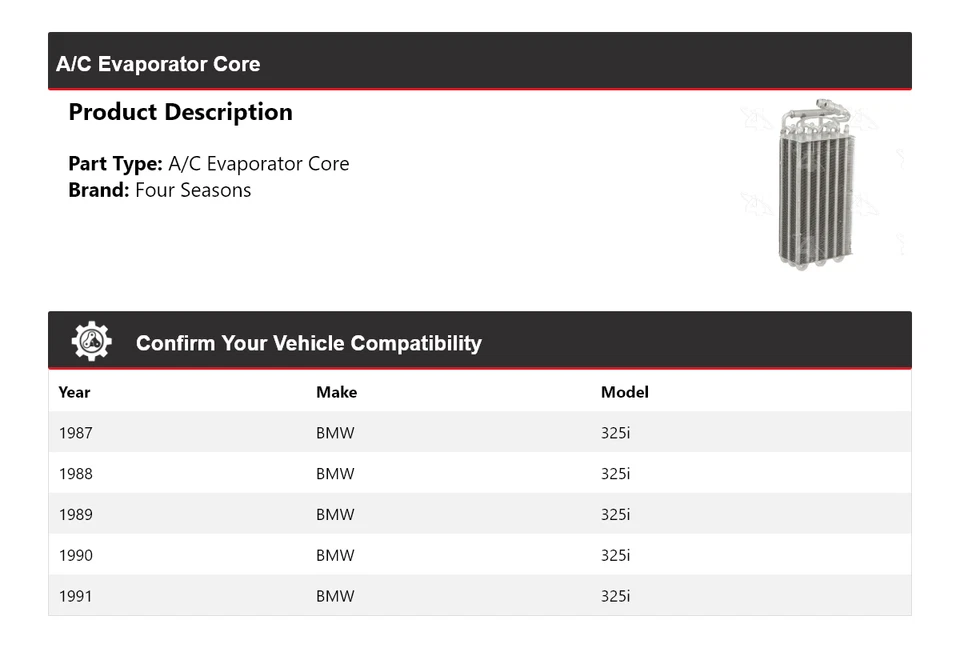Select the Part Type label line

click(209, 164)
